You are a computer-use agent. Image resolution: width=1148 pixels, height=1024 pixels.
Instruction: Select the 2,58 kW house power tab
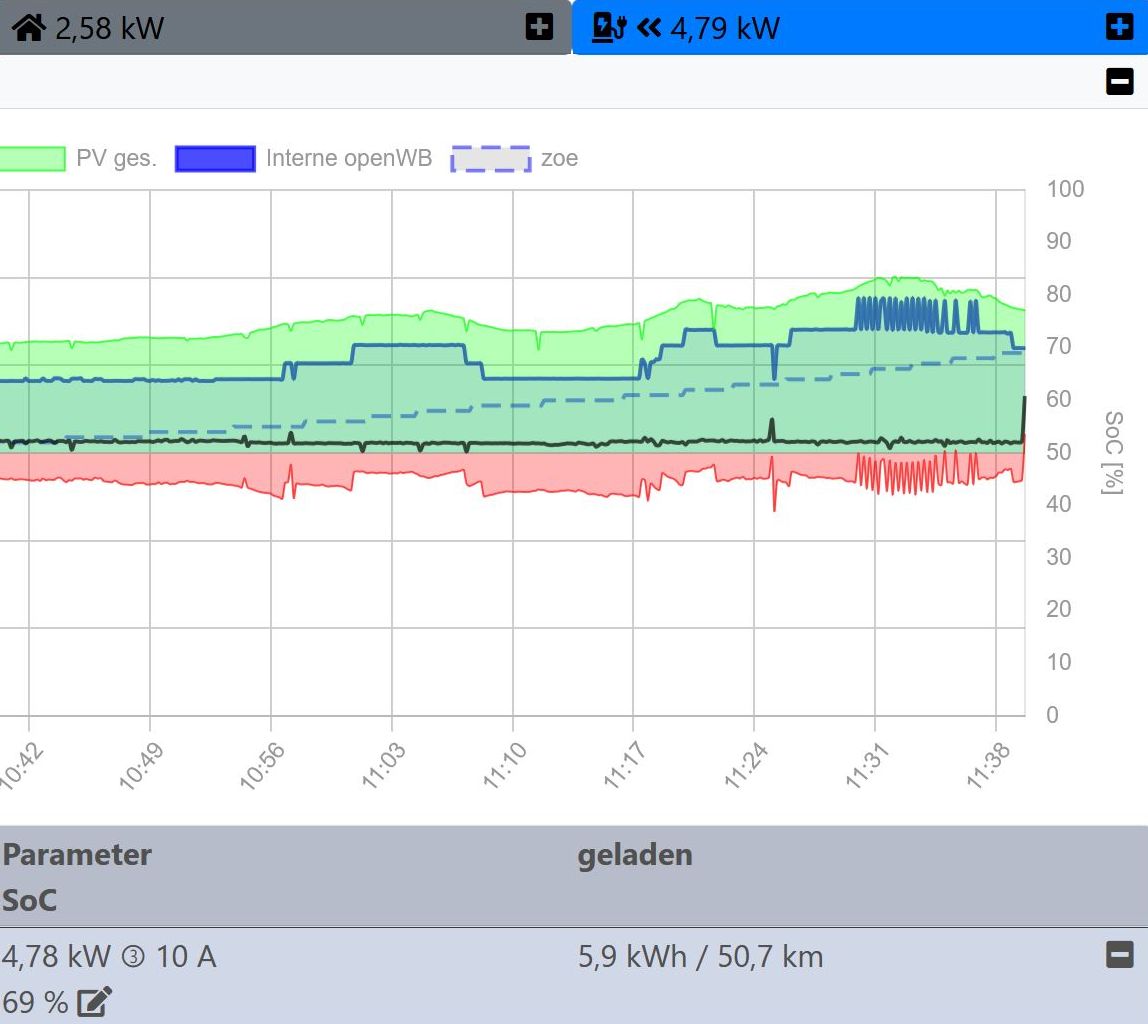tap(110, 28)
